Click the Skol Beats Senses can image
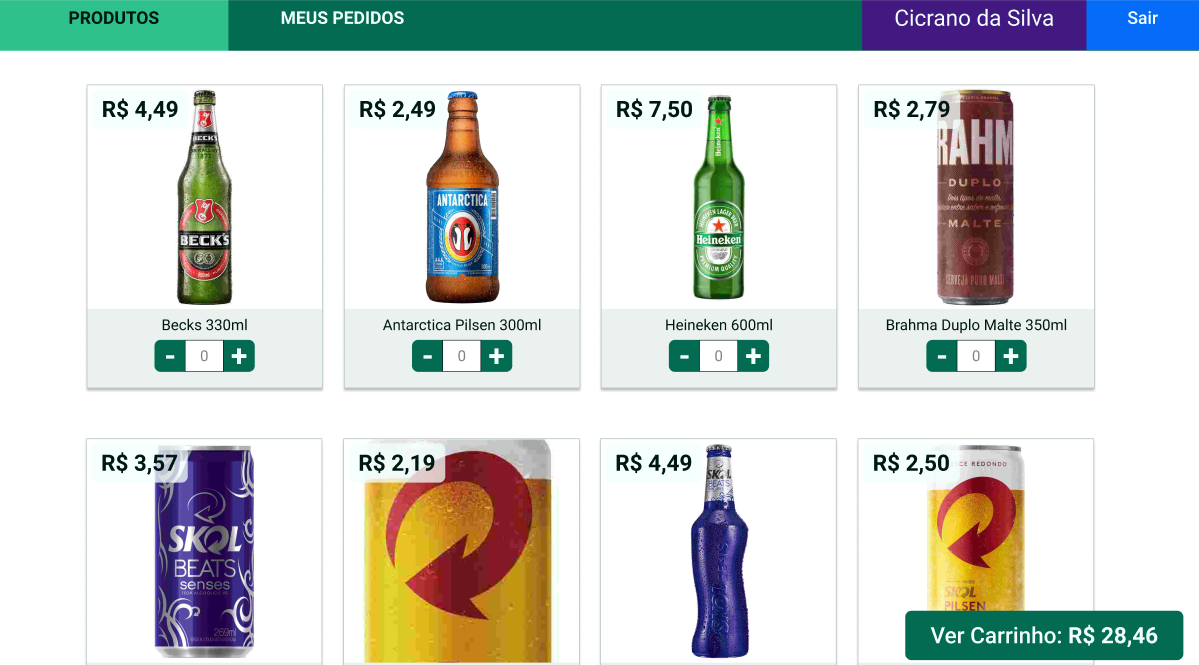The height and width of the screenshot is (665, 1199). (x=204, y=550)
